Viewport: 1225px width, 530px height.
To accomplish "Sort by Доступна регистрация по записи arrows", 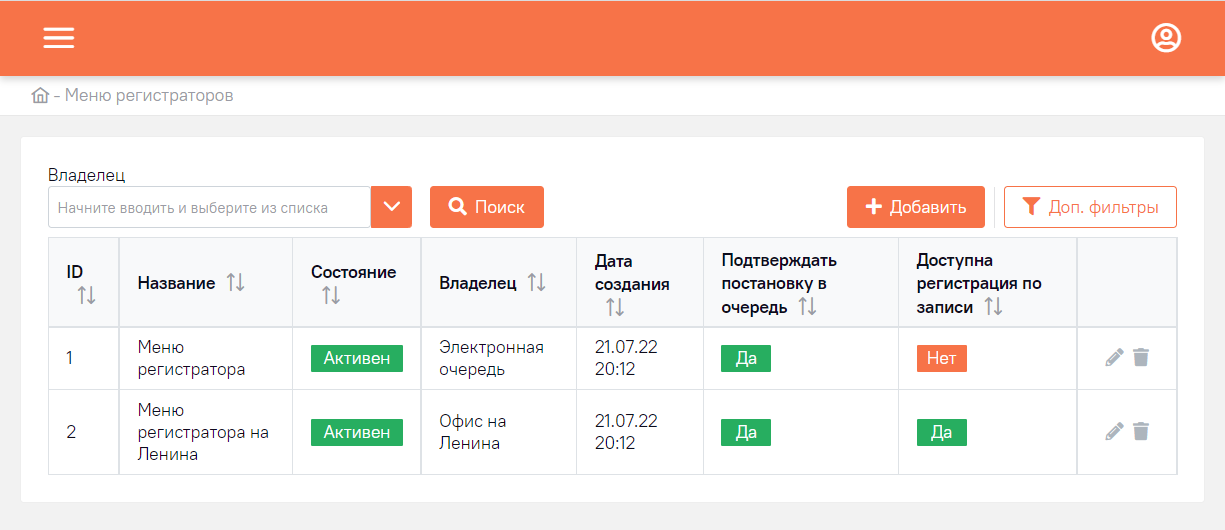I will point(993,307).
